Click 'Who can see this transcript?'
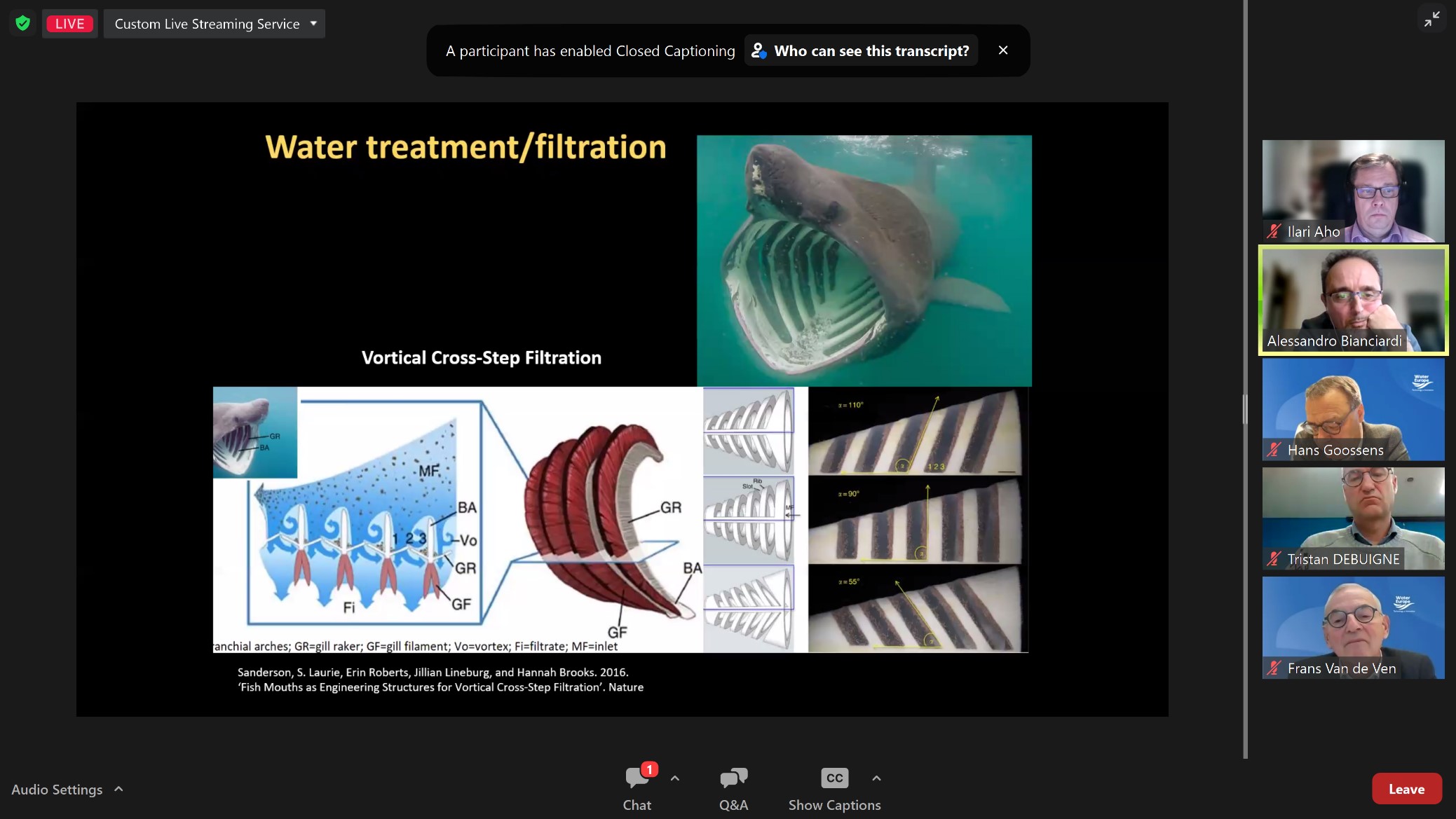Viewport: 1456px width, 819px height. point(871,50)
